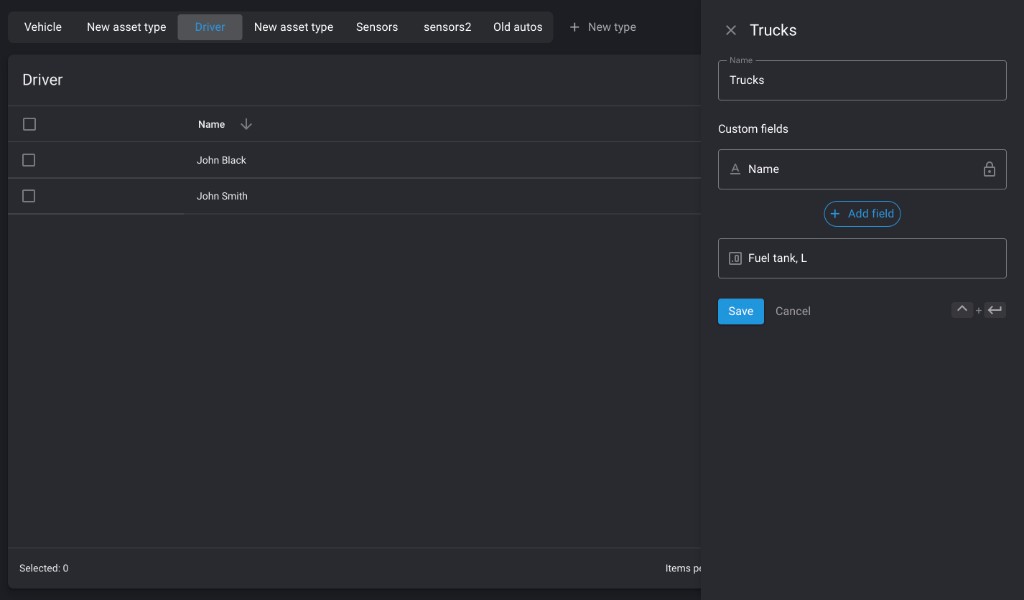This screenshot has height=600, width=1024.
Task: Click the lock icon on Name field
Action: click(x=989, y=169)
